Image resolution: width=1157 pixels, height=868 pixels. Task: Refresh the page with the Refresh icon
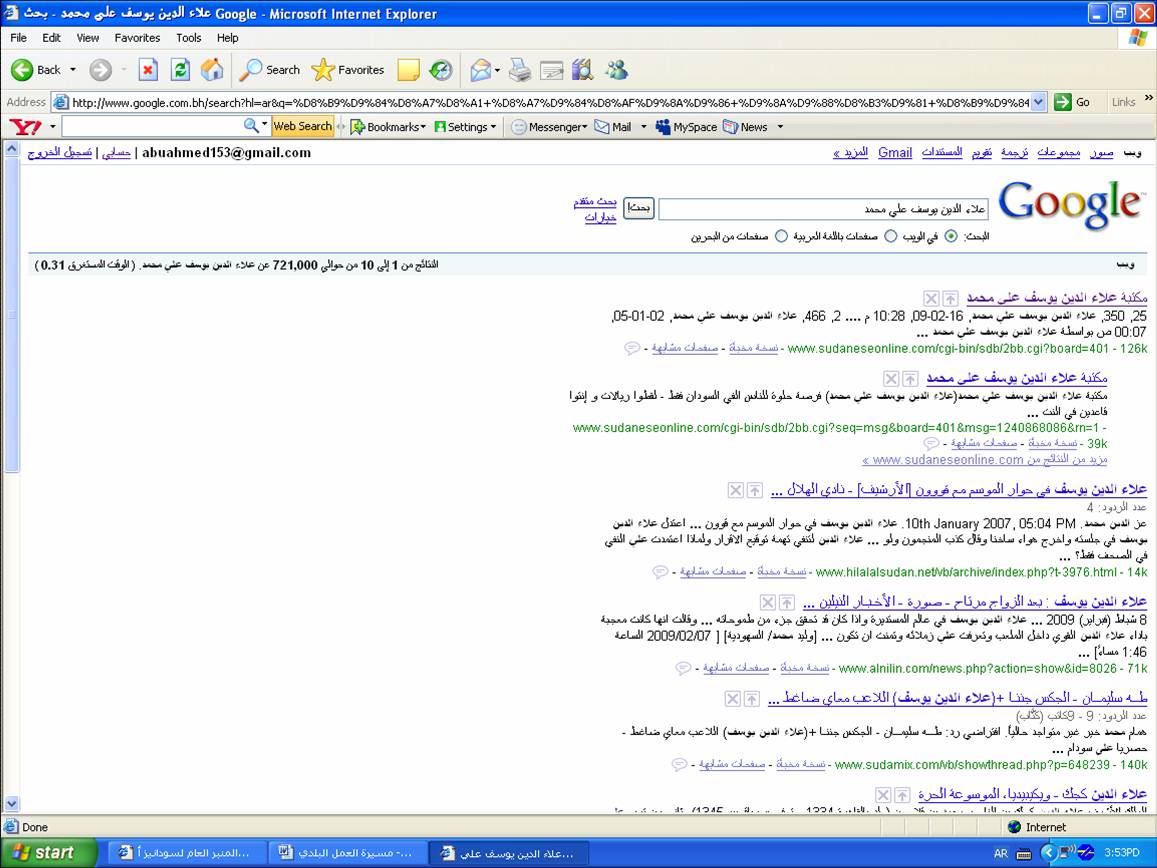(x=180, y=70)
